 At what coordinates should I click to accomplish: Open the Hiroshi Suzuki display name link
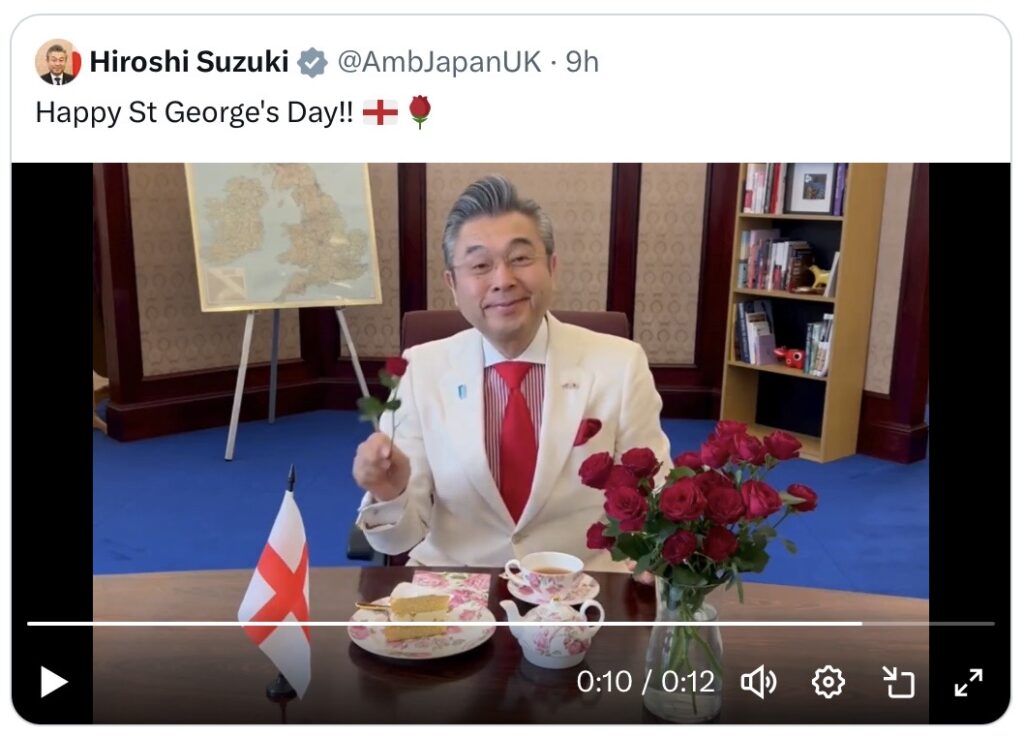[189, 62]
